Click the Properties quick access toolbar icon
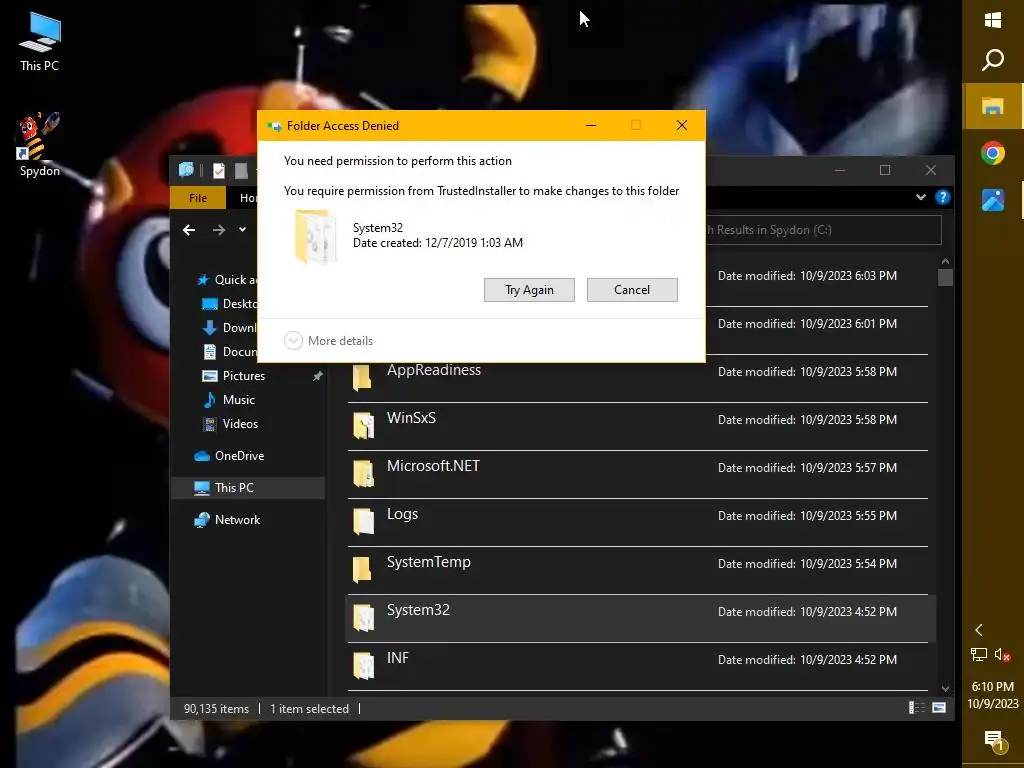Viewport: 1024px width, 768px height. 219,170
